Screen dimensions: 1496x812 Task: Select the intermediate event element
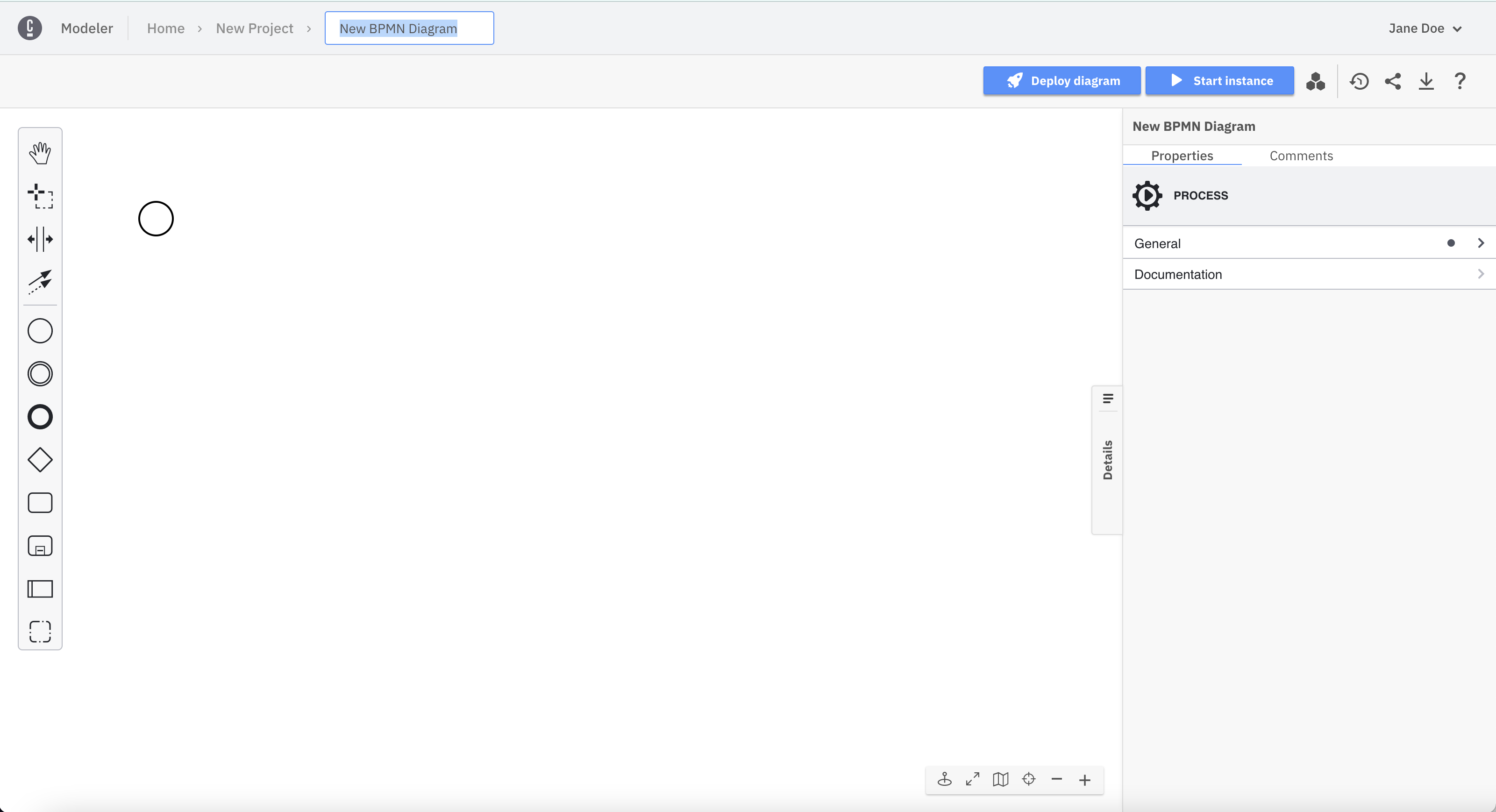coord(40,373)
